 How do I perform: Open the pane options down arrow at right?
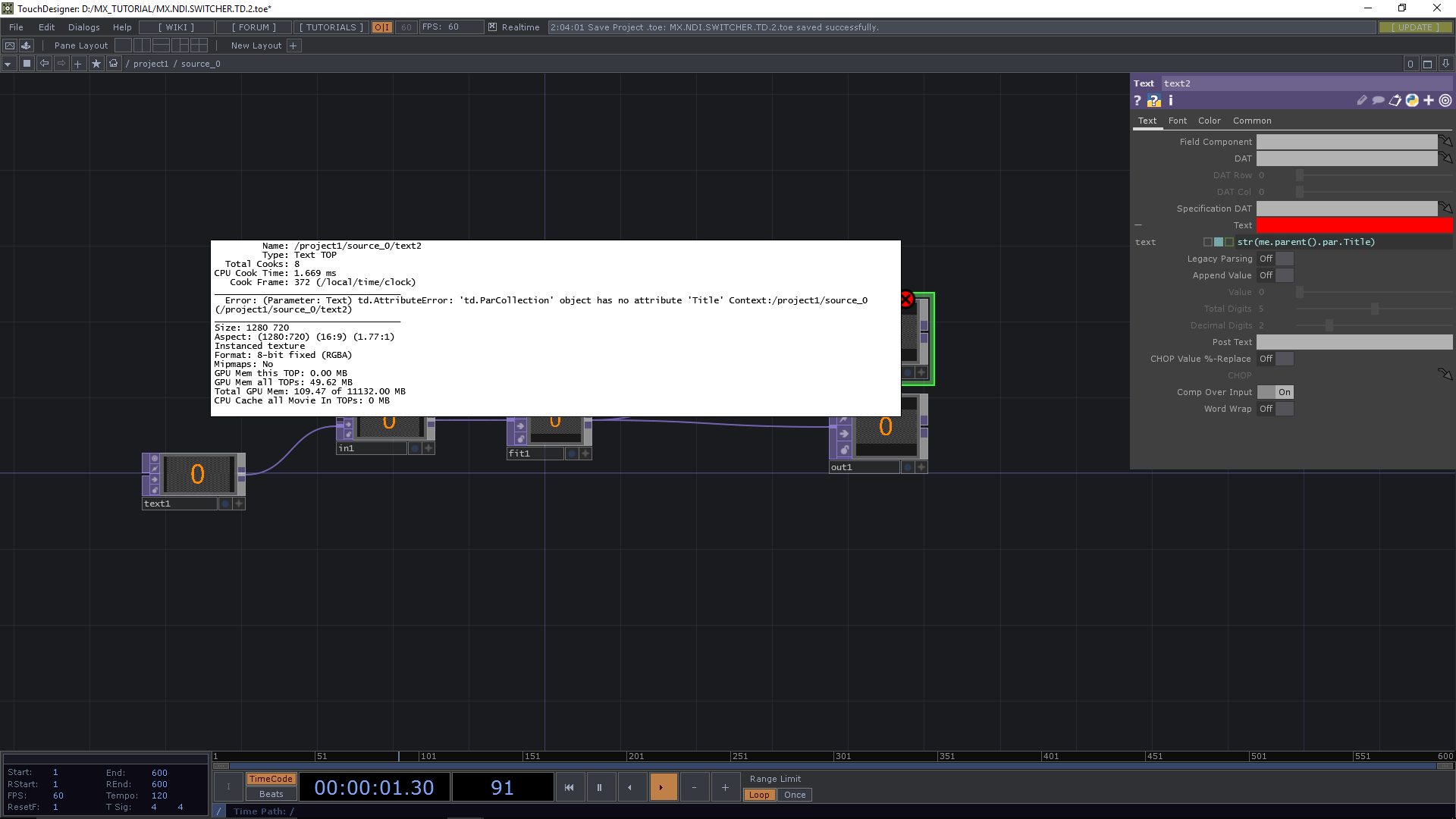click(1445, 64)
